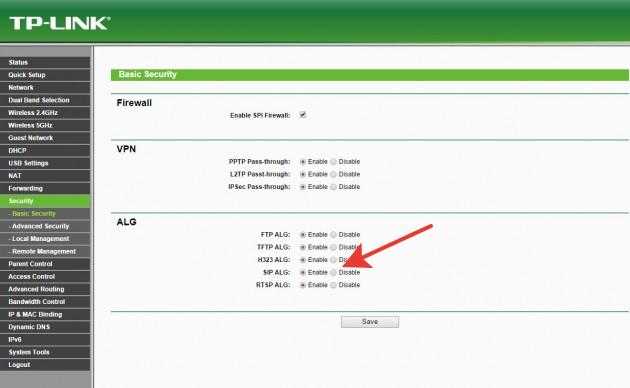Select Disable for IPSec Pass-through
Image resolution: width=630 pixels, height=388 pixels.
coord(333,187)
